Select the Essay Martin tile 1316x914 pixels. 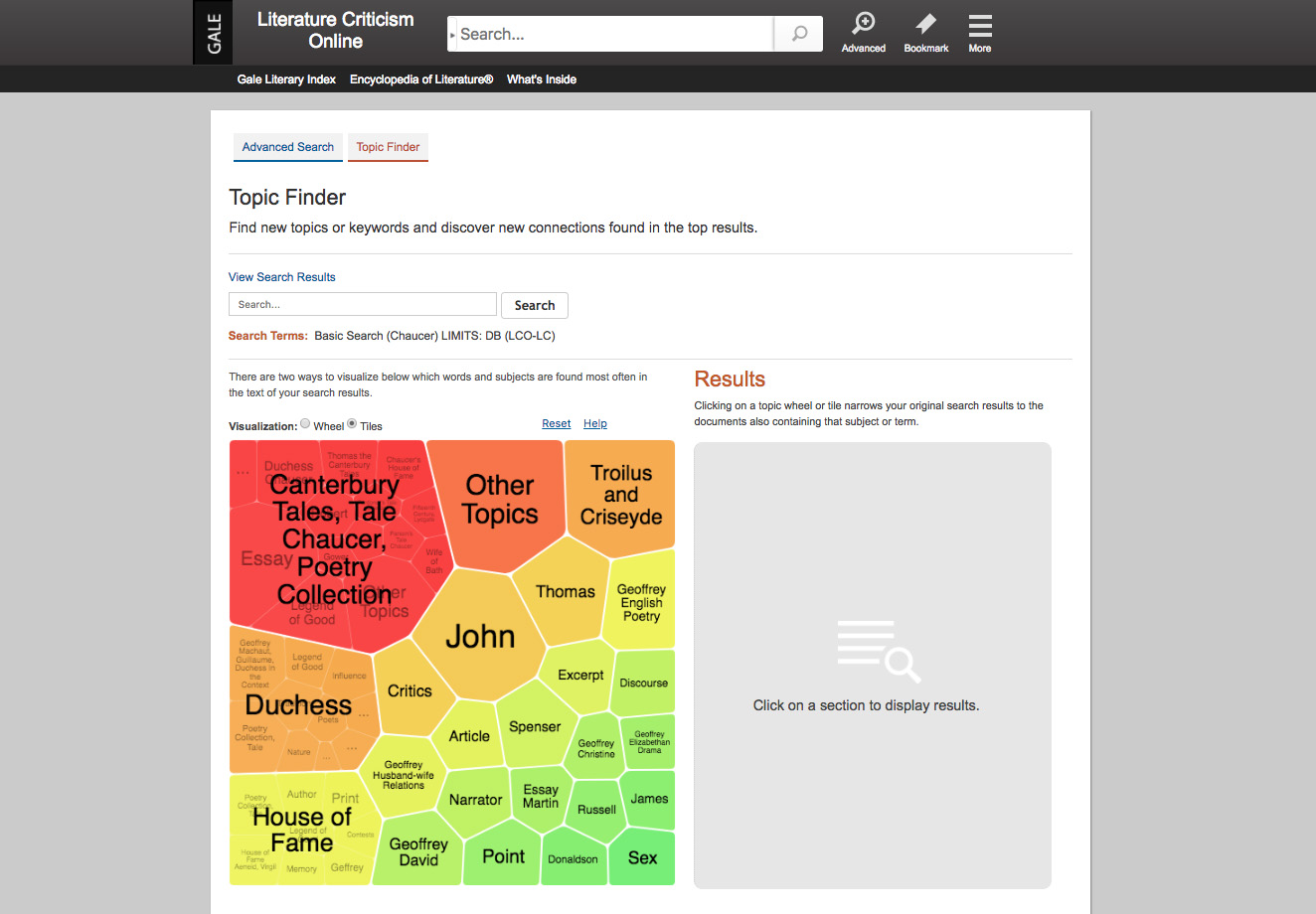pos(541,796)
